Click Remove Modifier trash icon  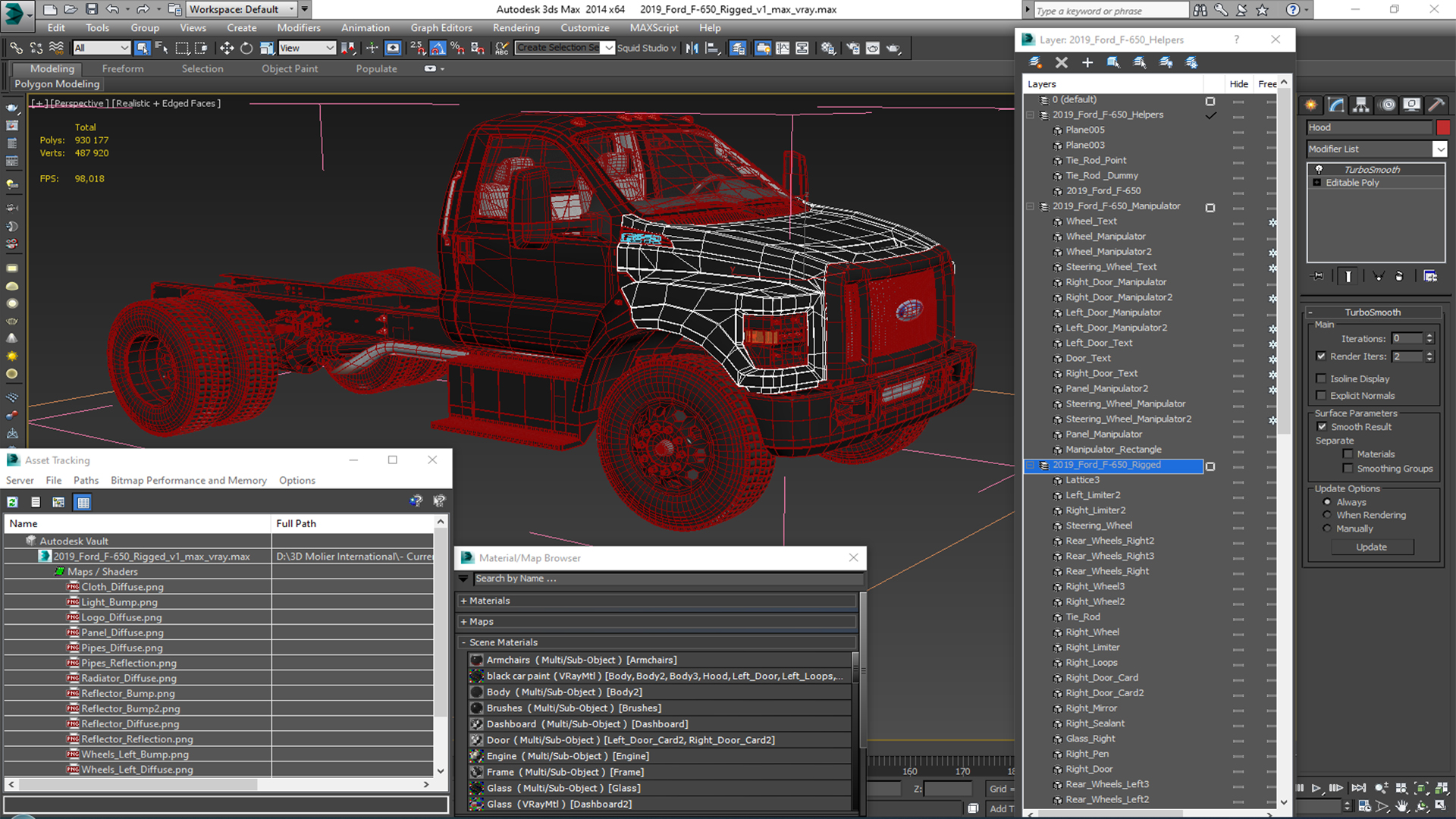[1399, 276]
